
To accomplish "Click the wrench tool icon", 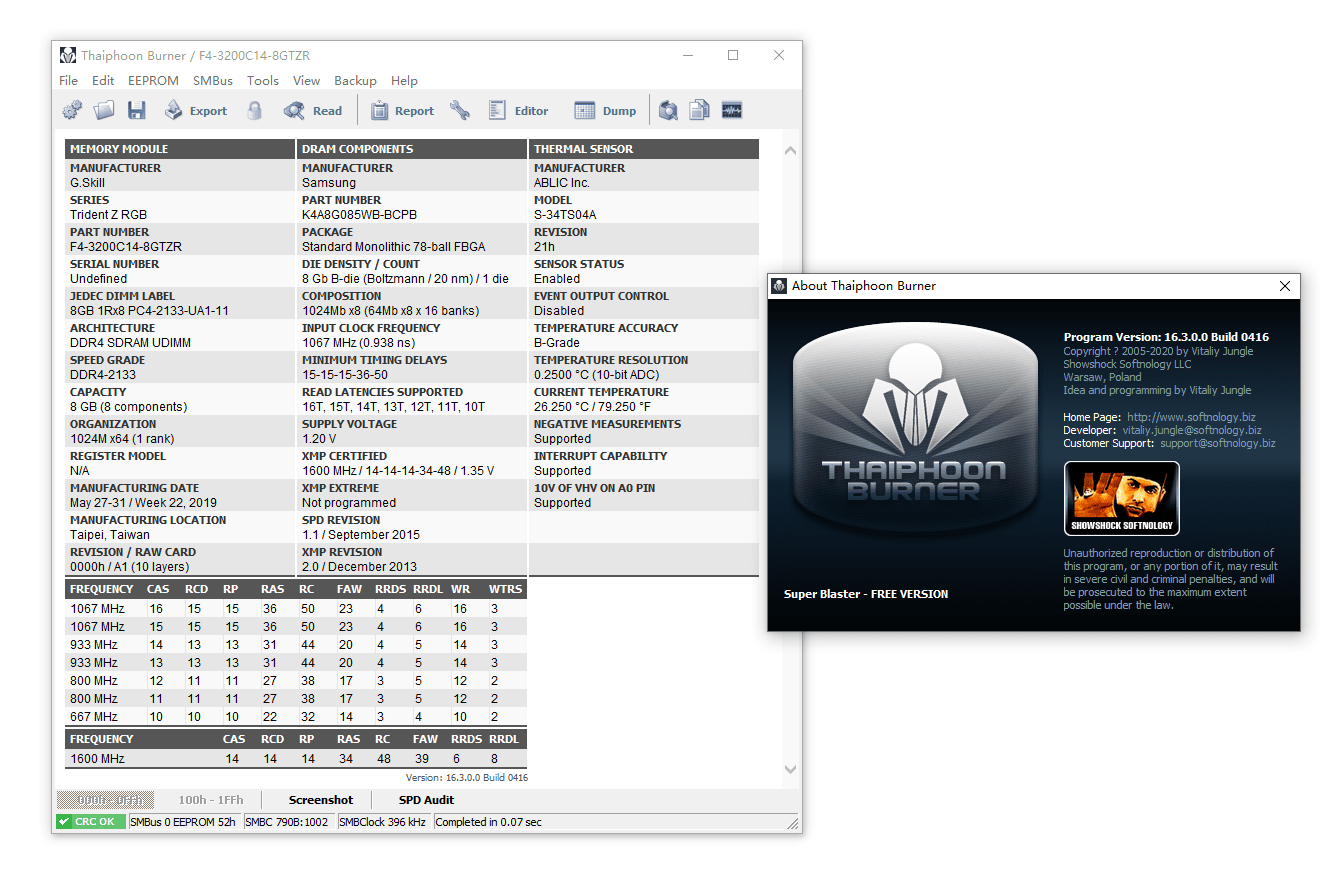I will (460, 111).
